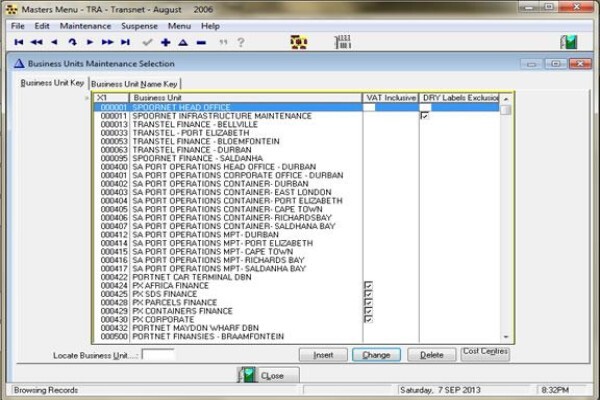Click the plus insert record icon
The height and width of the screenshot is (400, 600).
165,42
